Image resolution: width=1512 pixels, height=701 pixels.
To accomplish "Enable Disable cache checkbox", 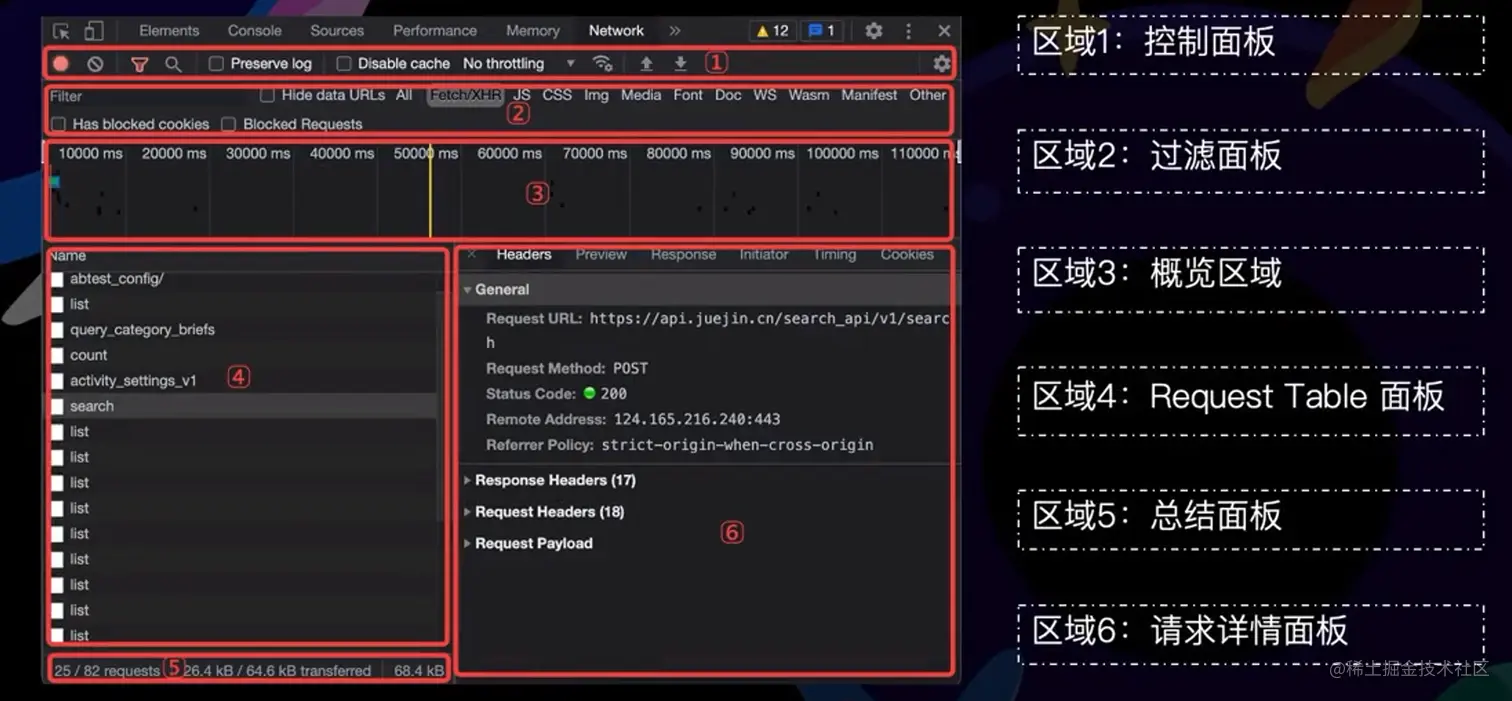I will coord(343,63).
